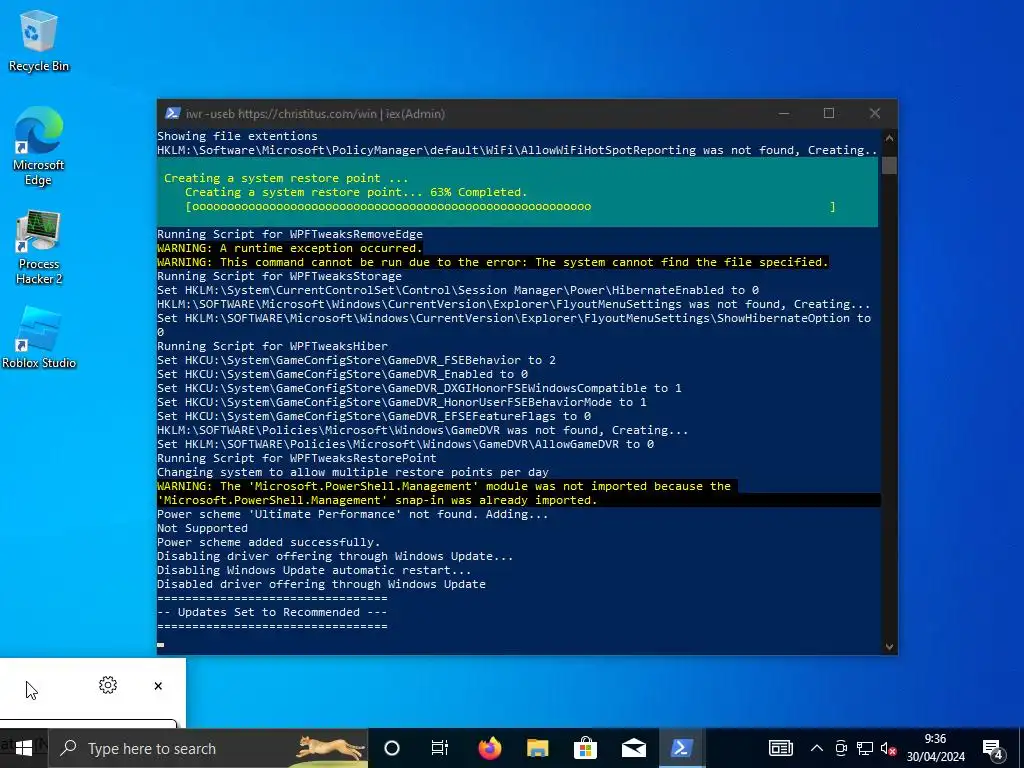The image size is (1024, 768).
Task: Select the PowerShell taskbar button
Action: (x=682, y=748)
